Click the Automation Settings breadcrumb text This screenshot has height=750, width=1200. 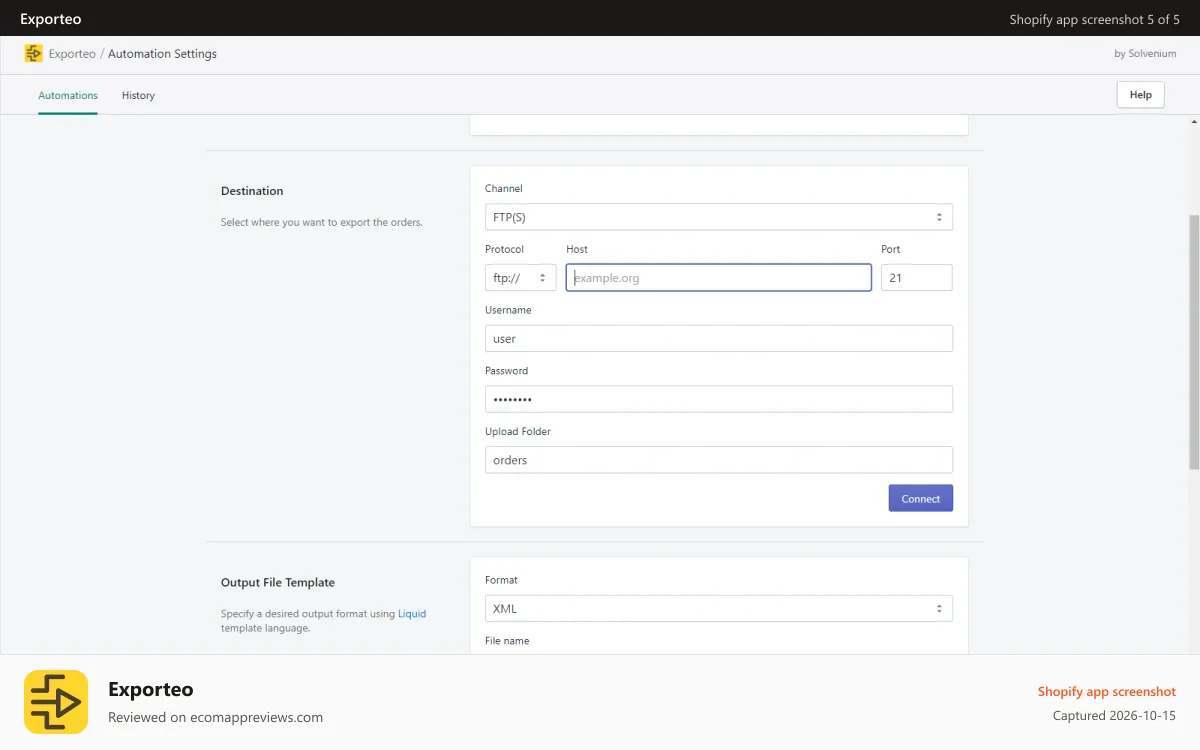coord(162,54)
